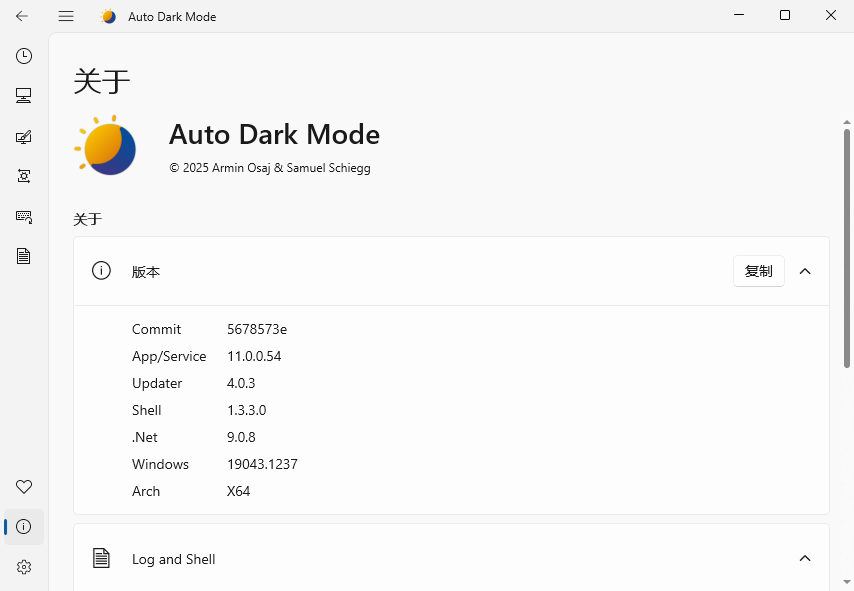Viewport: 854px width, 591px height.
Task: Close the Auto Dark Mode window
Action: click(831, 15)
